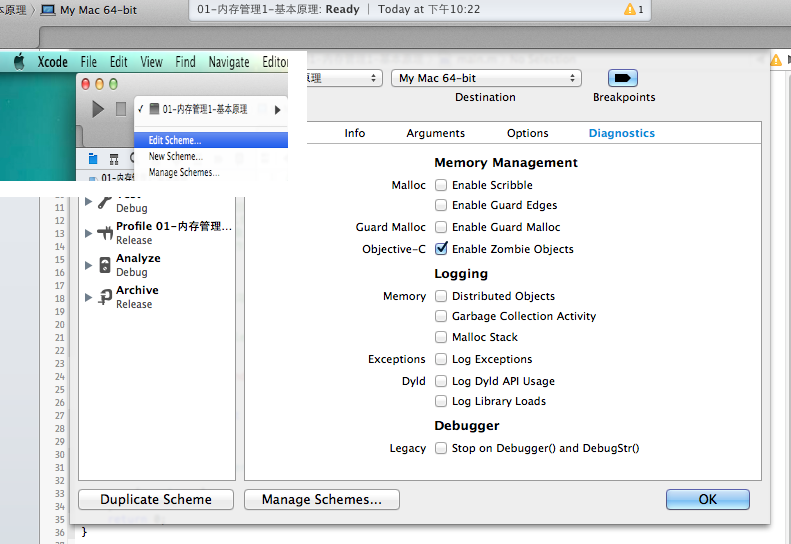The width and height of the screenshot is (791, 544).
Task: Confirm with the OK button
Action: (x=708, y=499)
